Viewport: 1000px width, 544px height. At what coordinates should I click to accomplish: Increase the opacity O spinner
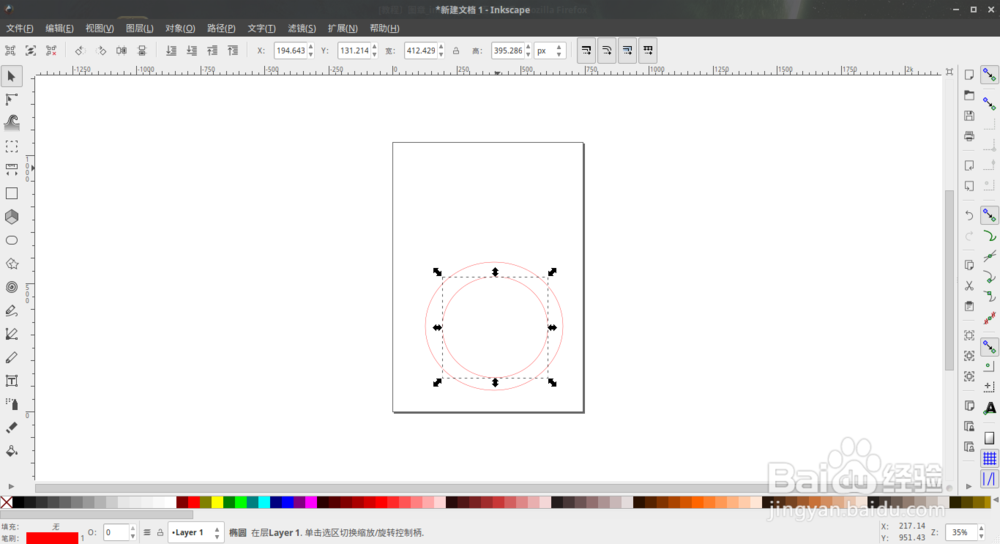click(133, 528)
